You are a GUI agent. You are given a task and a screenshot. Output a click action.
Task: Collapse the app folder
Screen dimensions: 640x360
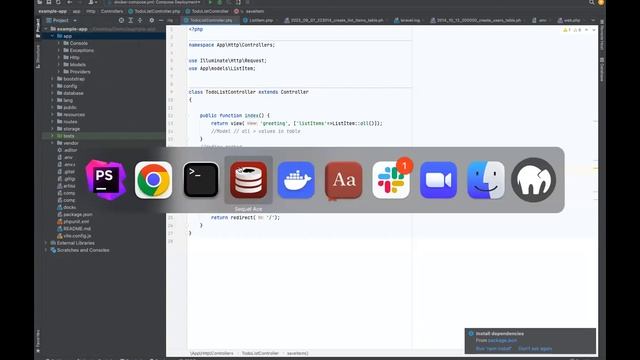(x=53, y=36)
